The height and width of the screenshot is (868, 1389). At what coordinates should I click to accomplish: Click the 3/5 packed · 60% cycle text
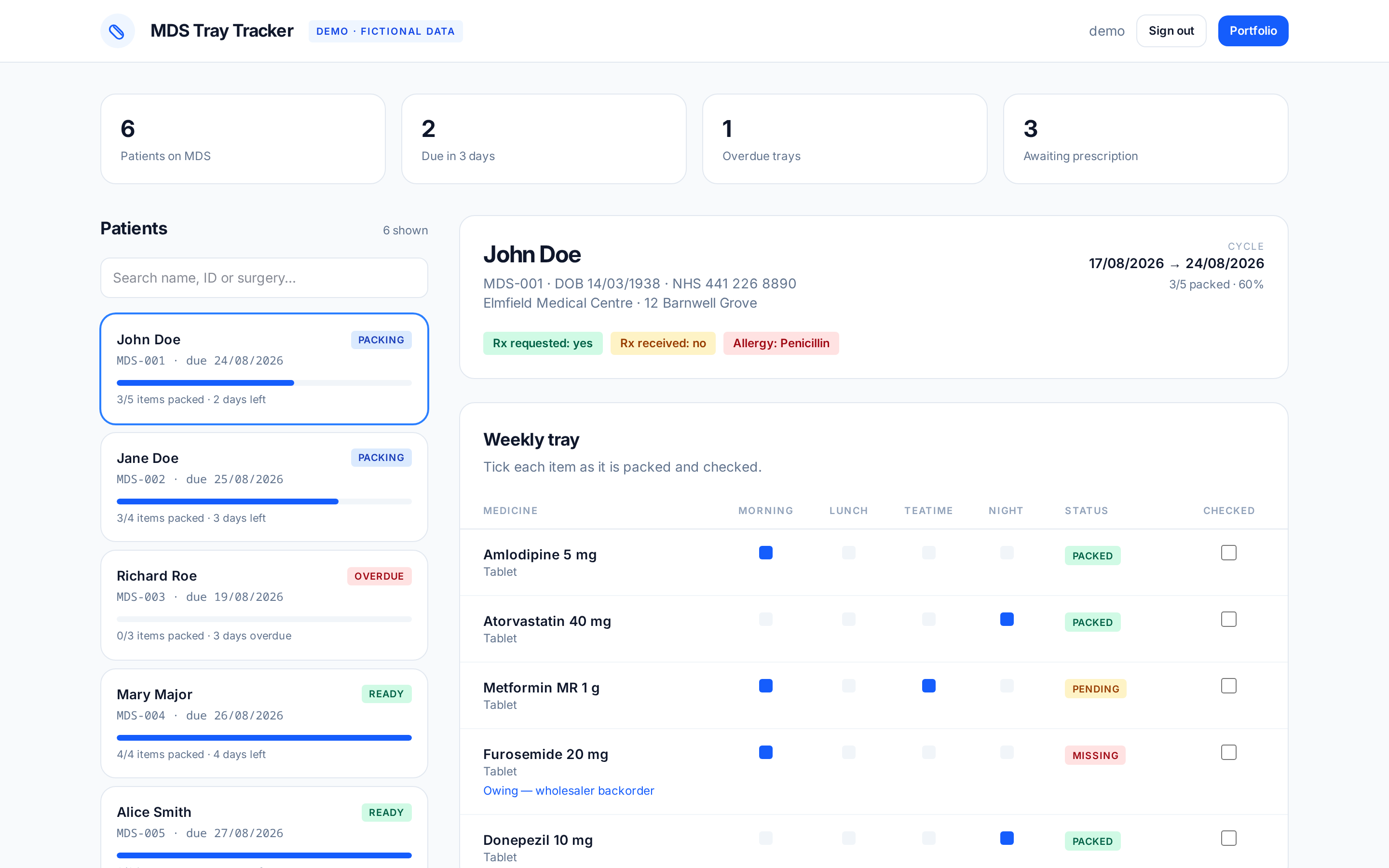coord(1216,284)
